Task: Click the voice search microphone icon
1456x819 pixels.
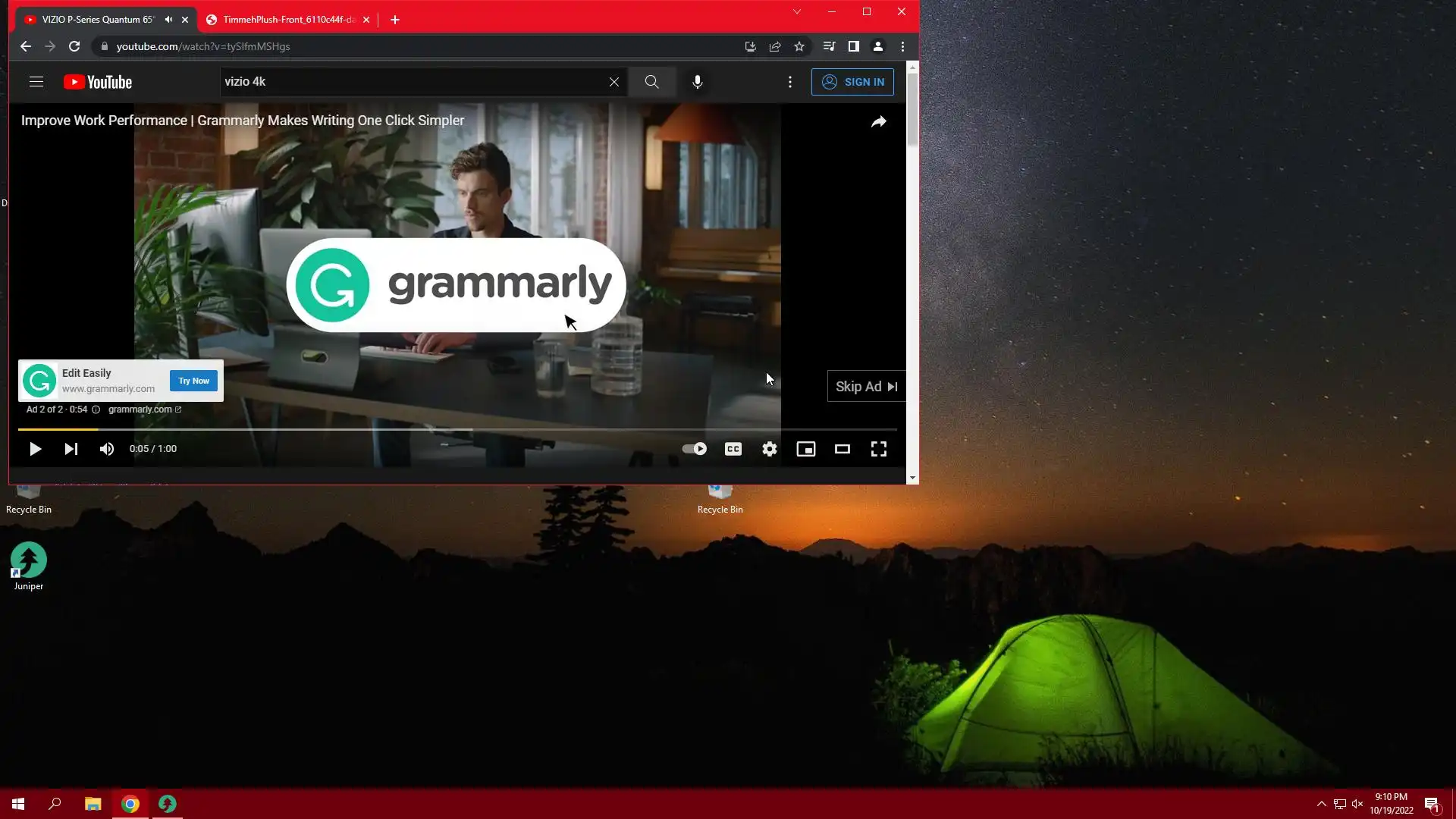Action: click(697, 82)
